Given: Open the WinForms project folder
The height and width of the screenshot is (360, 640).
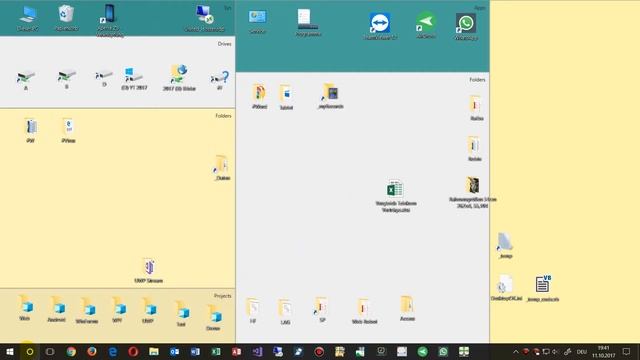Looking at the screenshot, I should click(87, 310).
